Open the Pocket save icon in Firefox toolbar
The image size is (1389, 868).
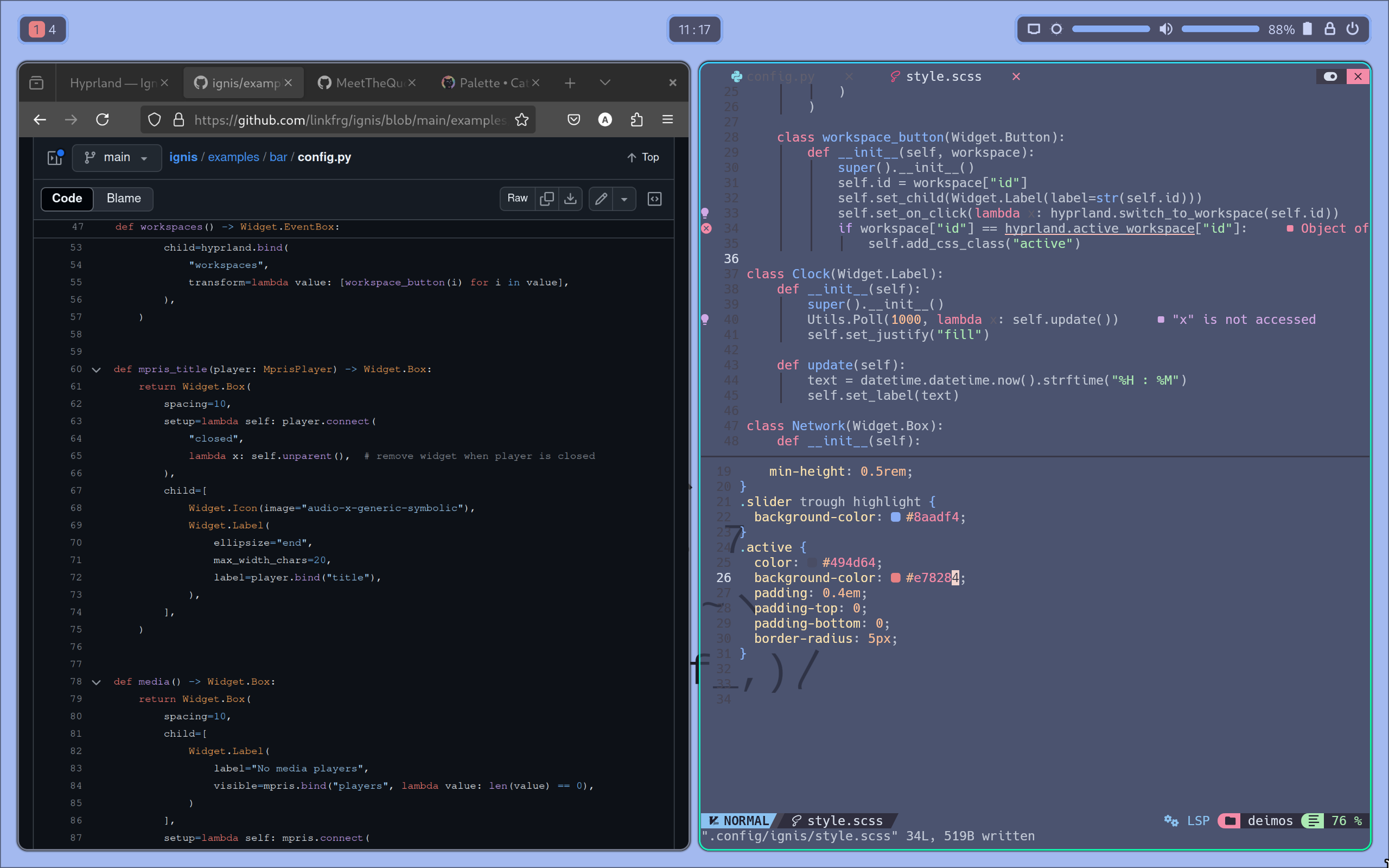pyautogui.click(x=574, y=119)
